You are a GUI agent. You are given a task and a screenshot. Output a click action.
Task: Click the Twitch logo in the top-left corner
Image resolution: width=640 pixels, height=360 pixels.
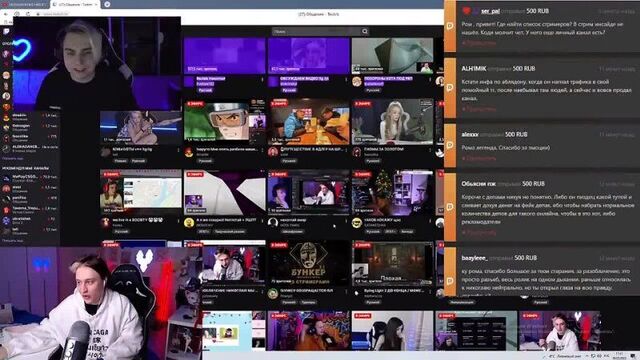(x=6, y=31)
